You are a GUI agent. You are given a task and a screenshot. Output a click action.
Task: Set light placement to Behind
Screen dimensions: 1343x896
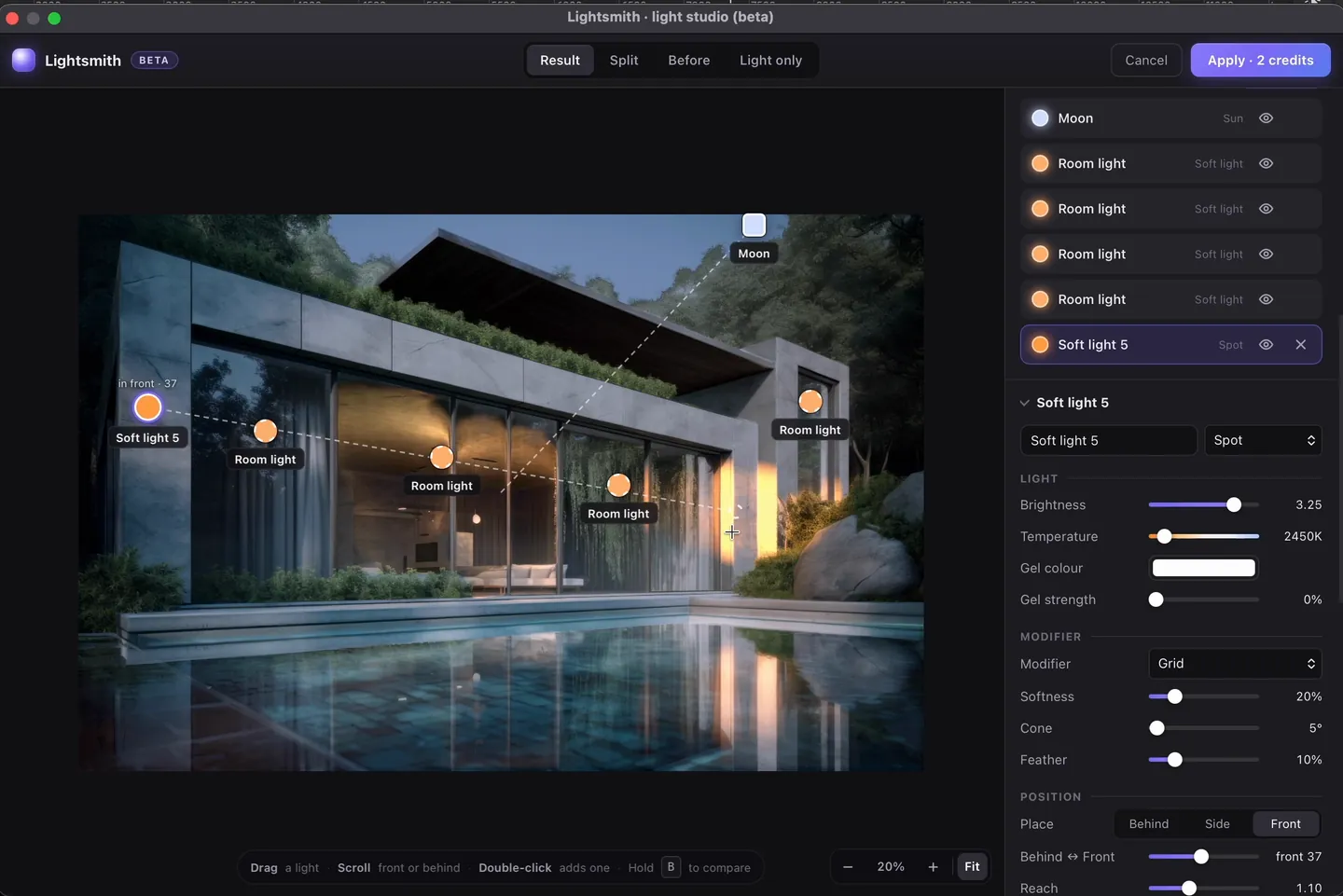1149,824
